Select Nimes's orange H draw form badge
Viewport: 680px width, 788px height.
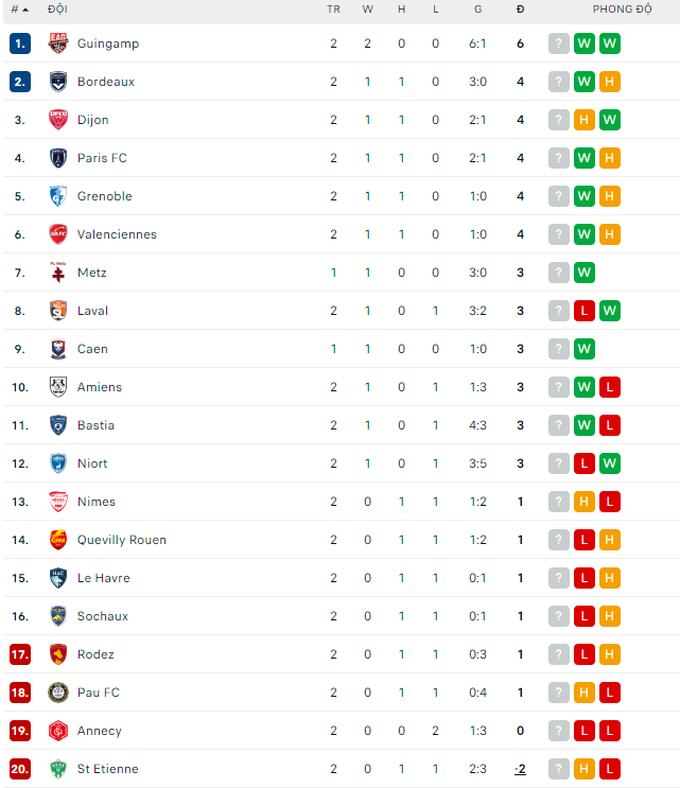pyautogui.click(x=584, y=502)
